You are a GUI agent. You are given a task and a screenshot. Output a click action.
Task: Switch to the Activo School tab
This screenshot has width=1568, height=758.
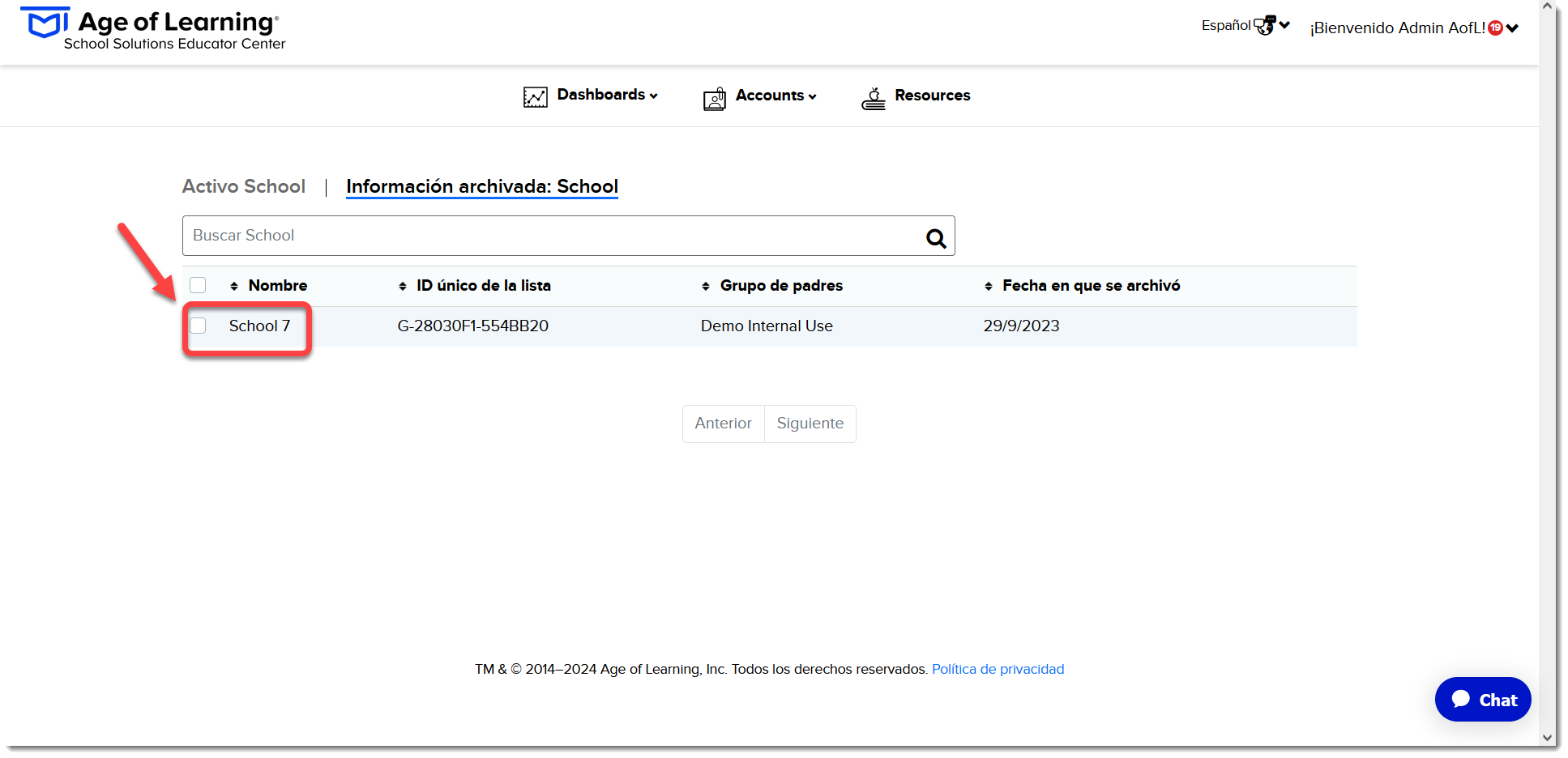244,186
